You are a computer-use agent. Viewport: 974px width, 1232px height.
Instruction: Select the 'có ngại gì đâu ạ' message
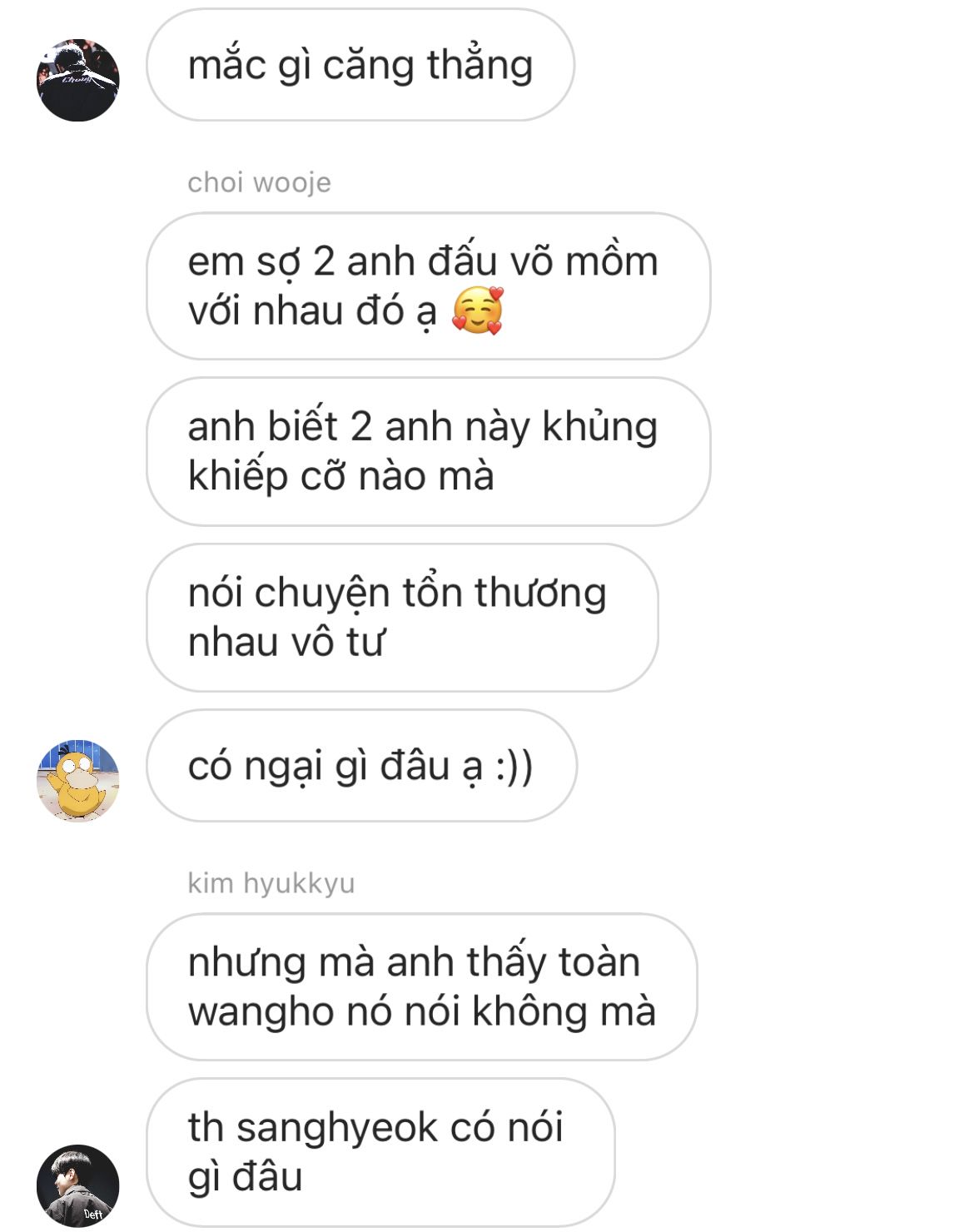pos(361,766)
